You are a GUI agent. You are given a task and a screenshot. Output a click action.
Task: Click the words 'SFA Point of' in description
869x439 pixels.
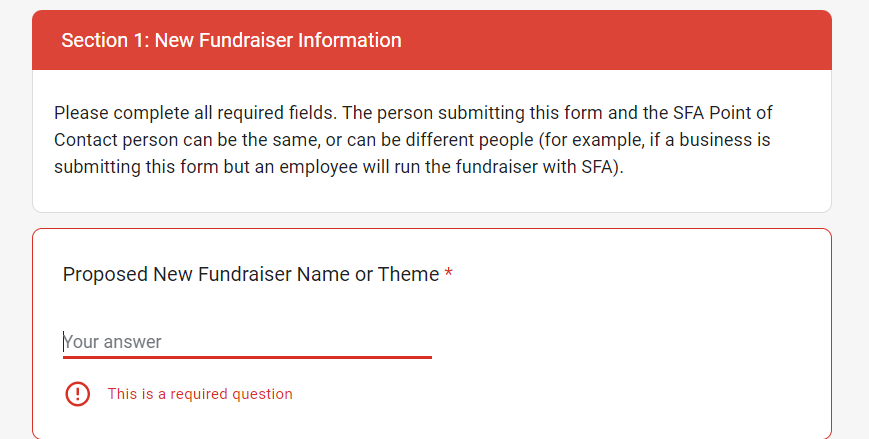click(723, 113)
